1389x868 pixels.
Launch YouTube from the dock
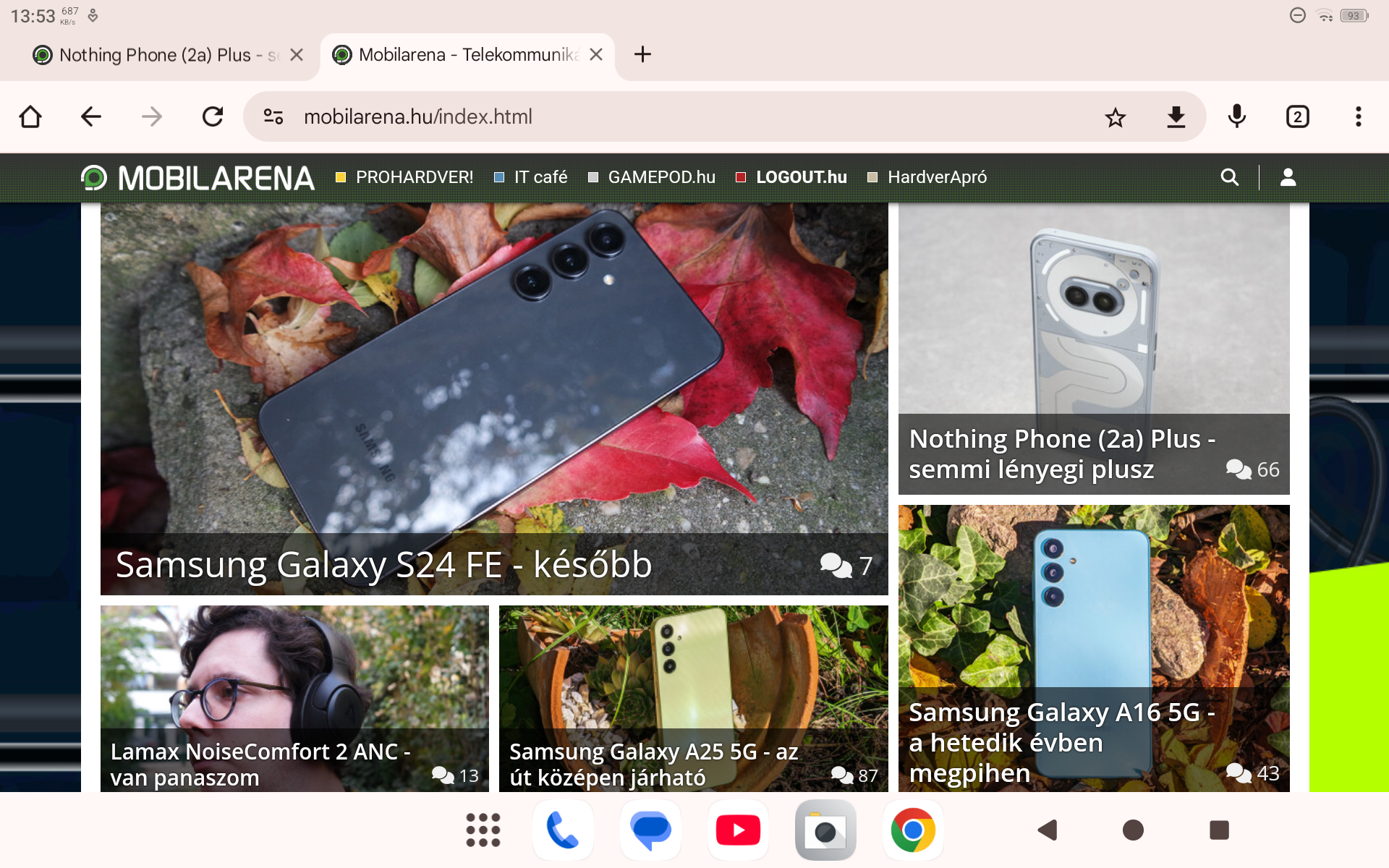point(738,830)
